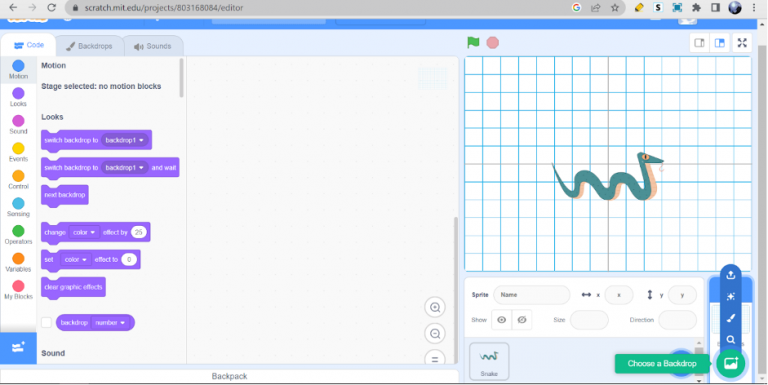Enter full screen stage mode
Viewport: 768px width, 385px height.
(742, 43)
